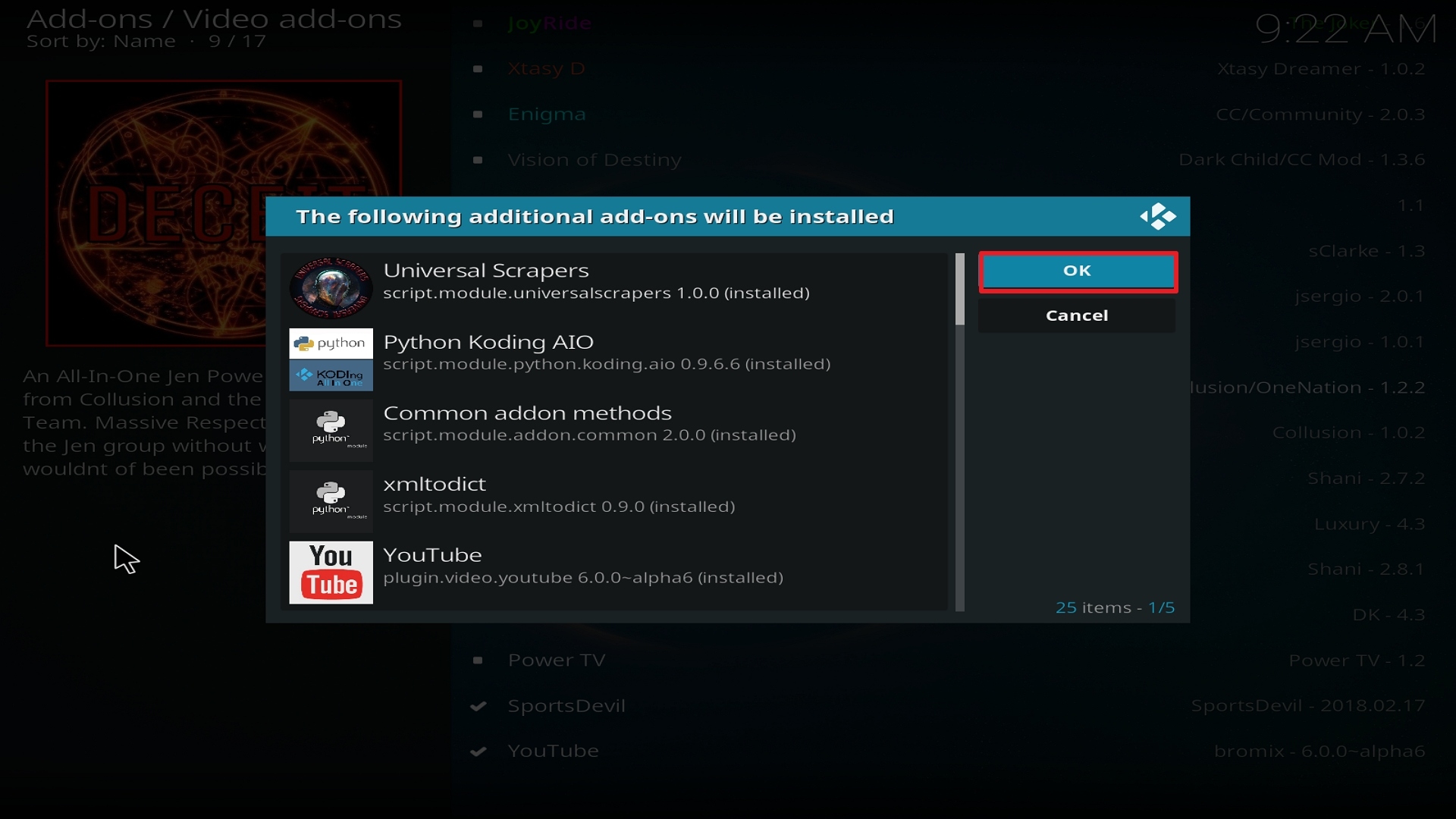Click 'Dark Child/CC Mod - 1.3.6' version text
The height and width of the screenshot is (819, 1456).
(x=1302, y=160)
